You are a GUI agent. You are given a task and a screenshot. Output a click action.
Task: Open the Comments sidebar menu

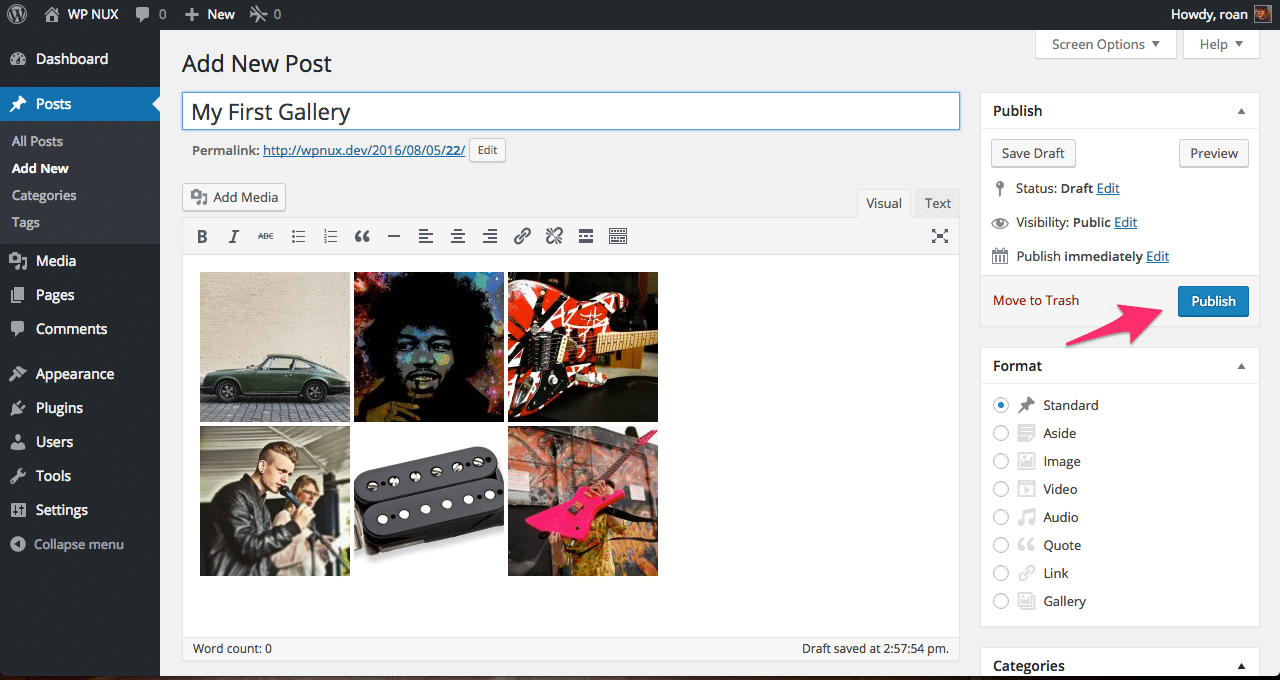(x=80, y=329)
